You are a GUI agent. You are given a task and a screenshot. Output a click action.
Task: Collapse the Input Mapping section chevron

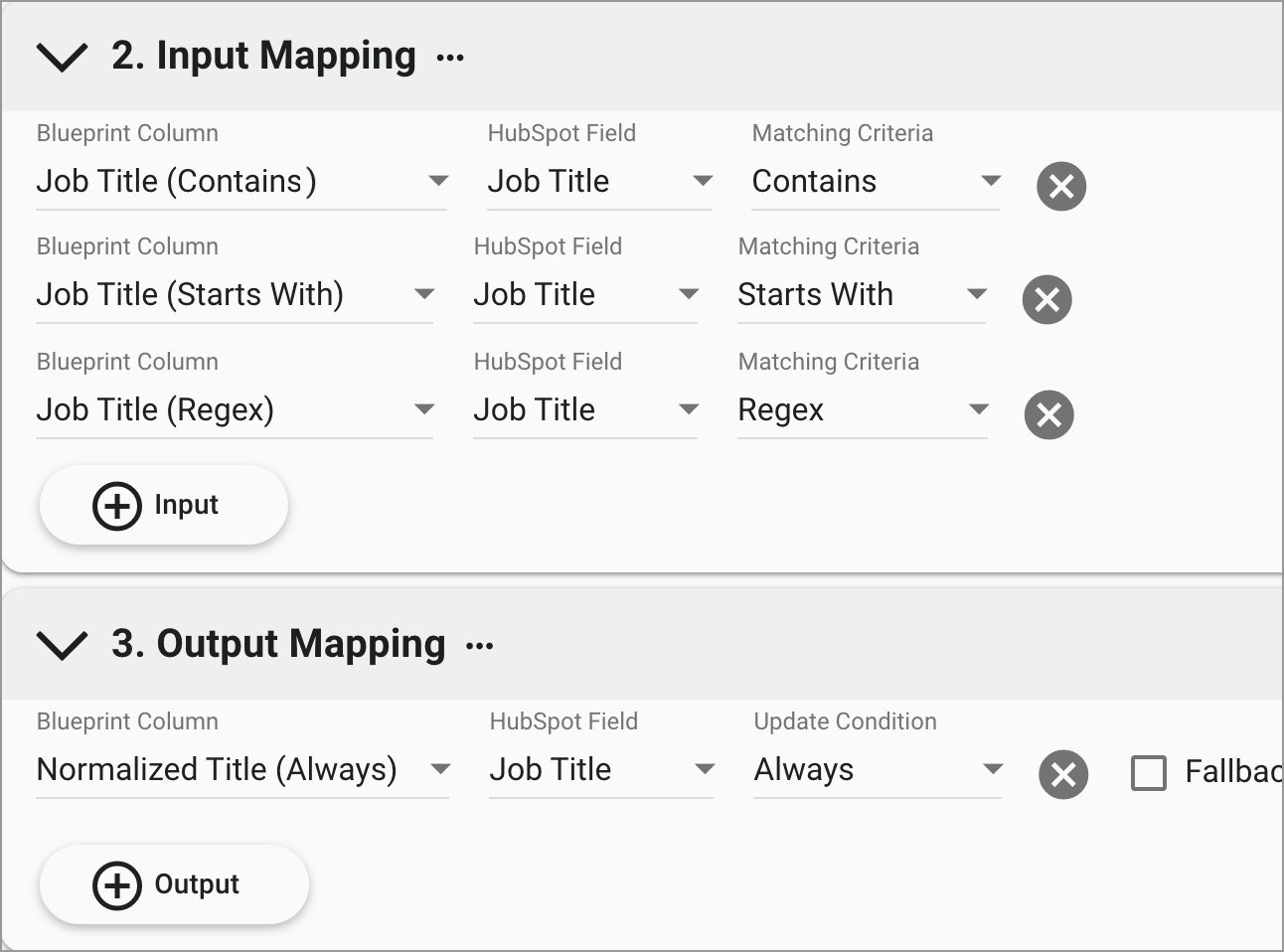[62, 57]
